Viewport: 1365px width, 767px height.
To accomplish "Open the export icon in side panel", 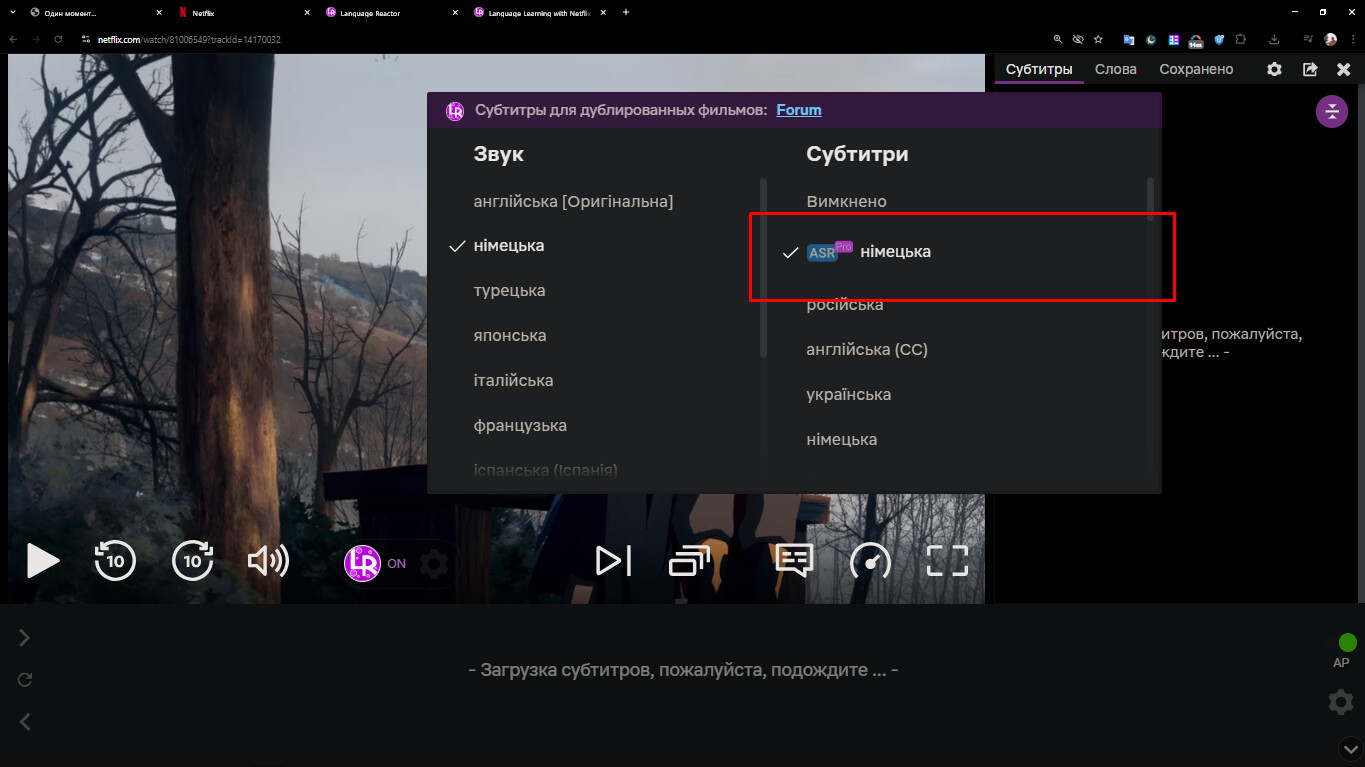I will coord(1310,69).
